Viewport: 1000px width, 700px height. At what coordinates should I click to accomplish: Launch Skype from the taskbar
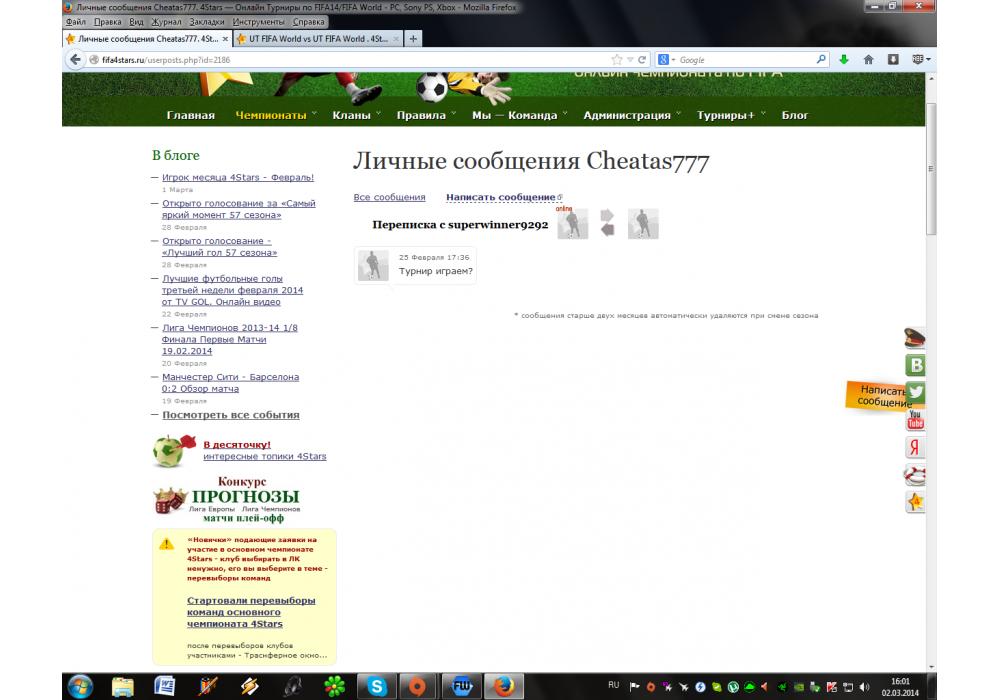tap(377, 686)
